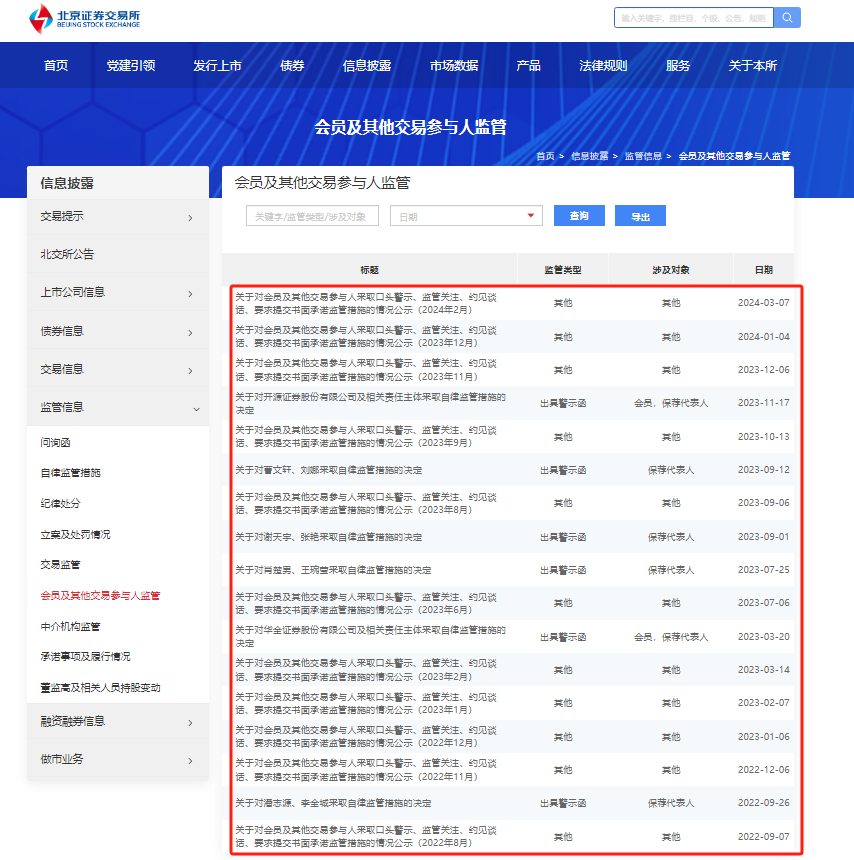Screen dimensions: 854x860
Task: Open the 2022年11月 supervision notice
Action: pos(366,770)
